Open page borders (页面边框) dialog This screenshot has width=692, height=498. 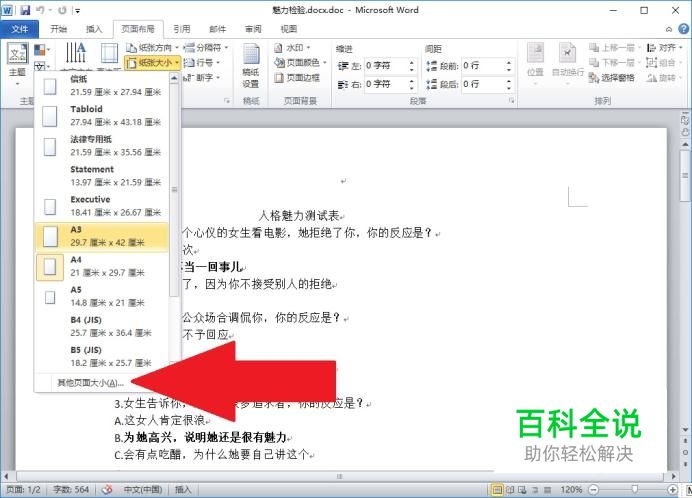coord(297,78)
